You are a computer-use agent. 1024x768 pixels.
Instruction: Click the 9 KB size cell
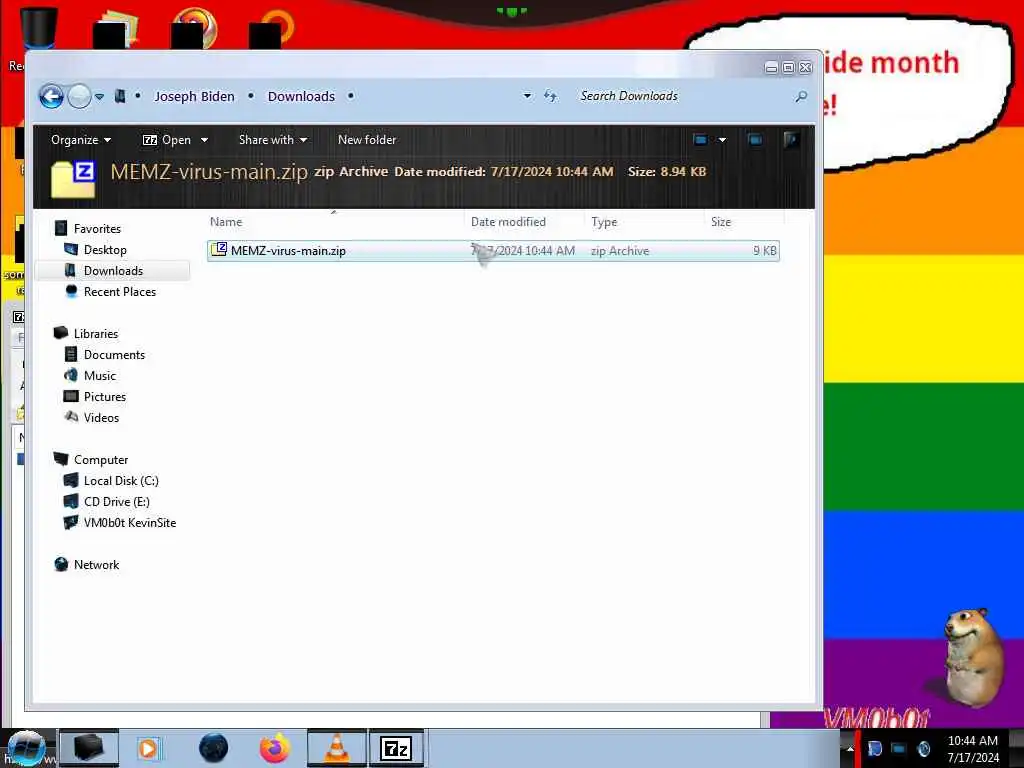tap(765, 251)
